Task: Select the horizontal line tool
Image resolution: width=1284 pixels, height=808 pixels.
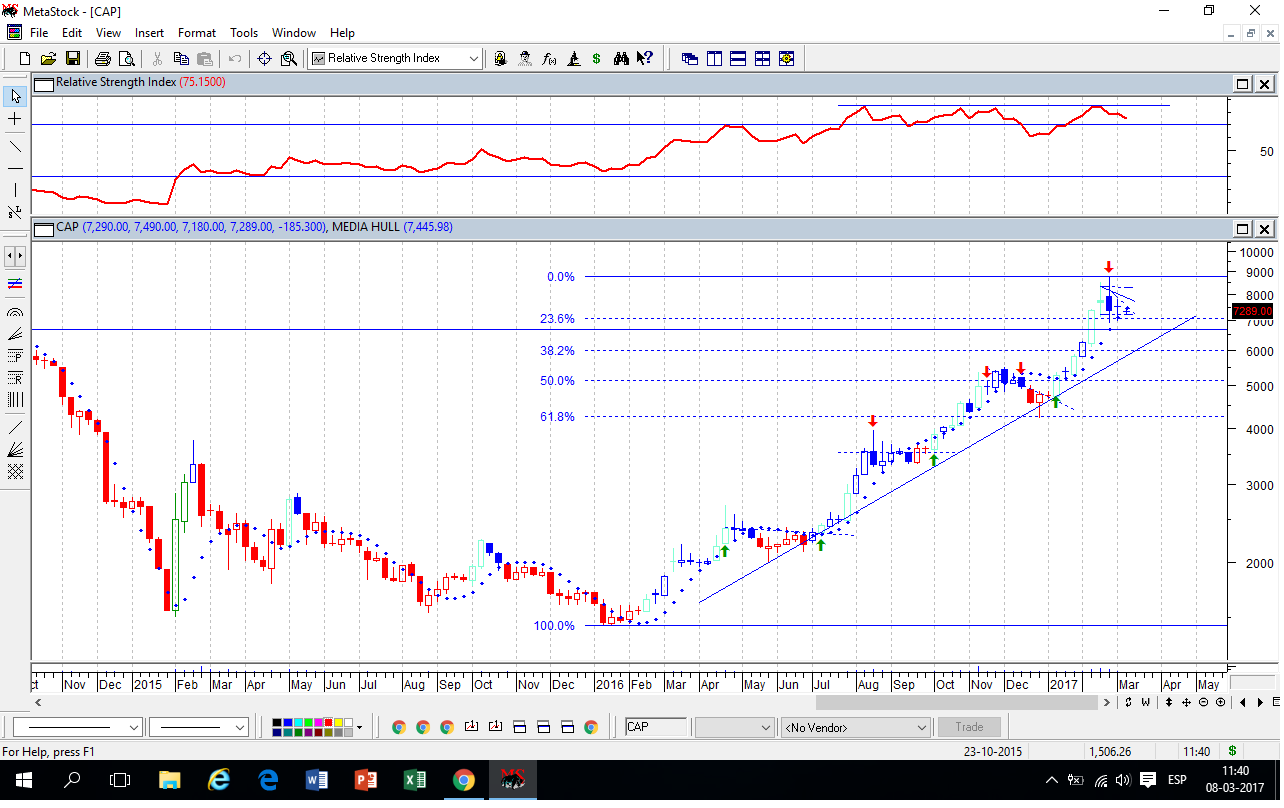Action: click(x=15, y=167)
